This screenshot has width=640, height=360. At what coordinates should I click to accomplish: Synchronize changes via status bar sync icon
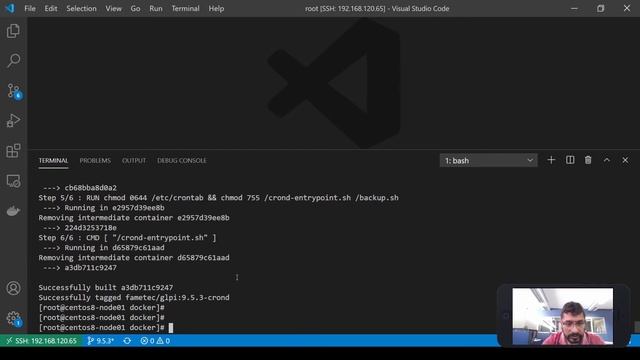coord(127,341)
